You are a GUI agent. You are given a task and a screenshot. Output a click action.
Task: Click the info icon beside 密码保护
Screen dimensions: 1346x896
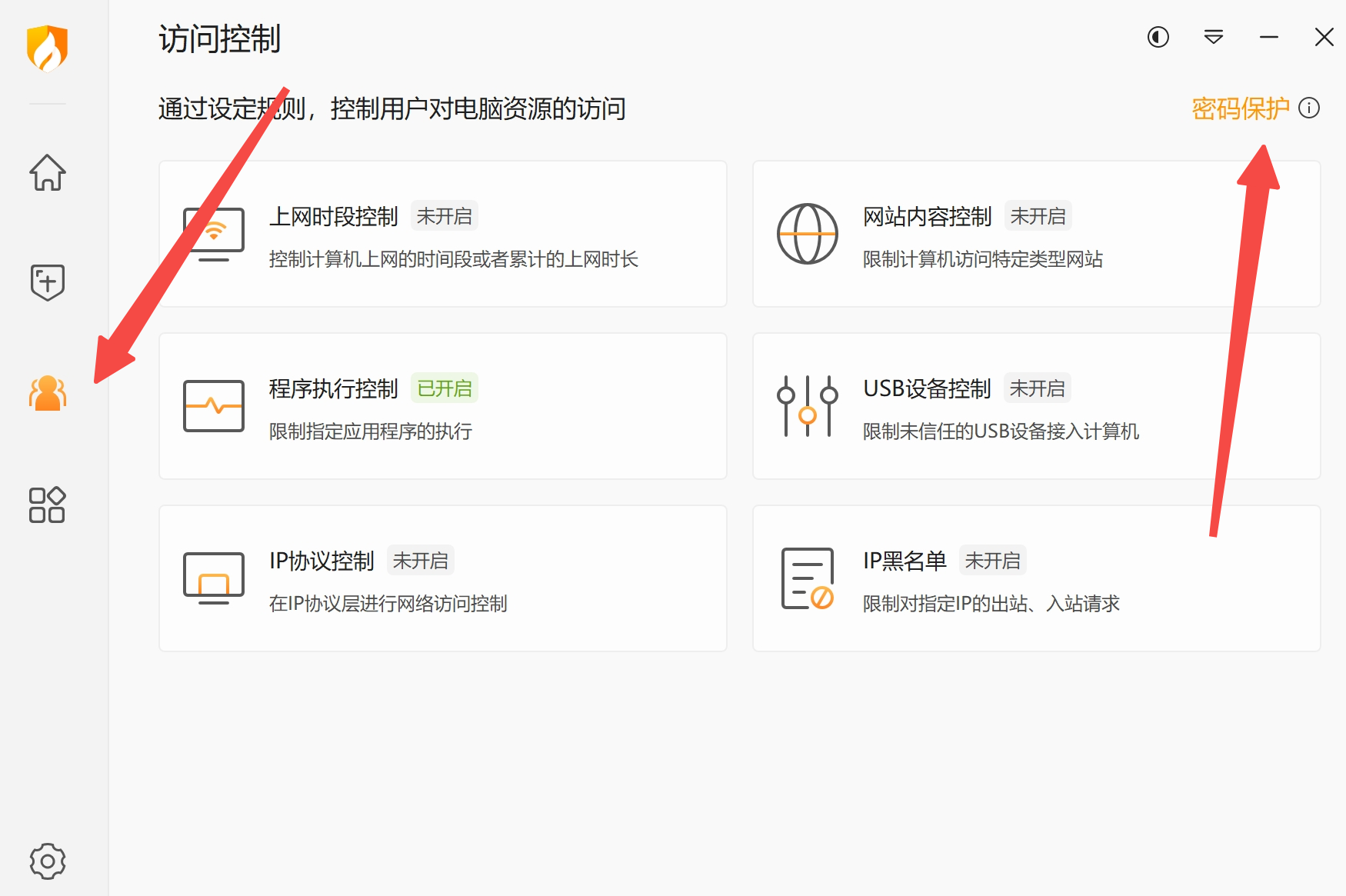point(1309,108)
